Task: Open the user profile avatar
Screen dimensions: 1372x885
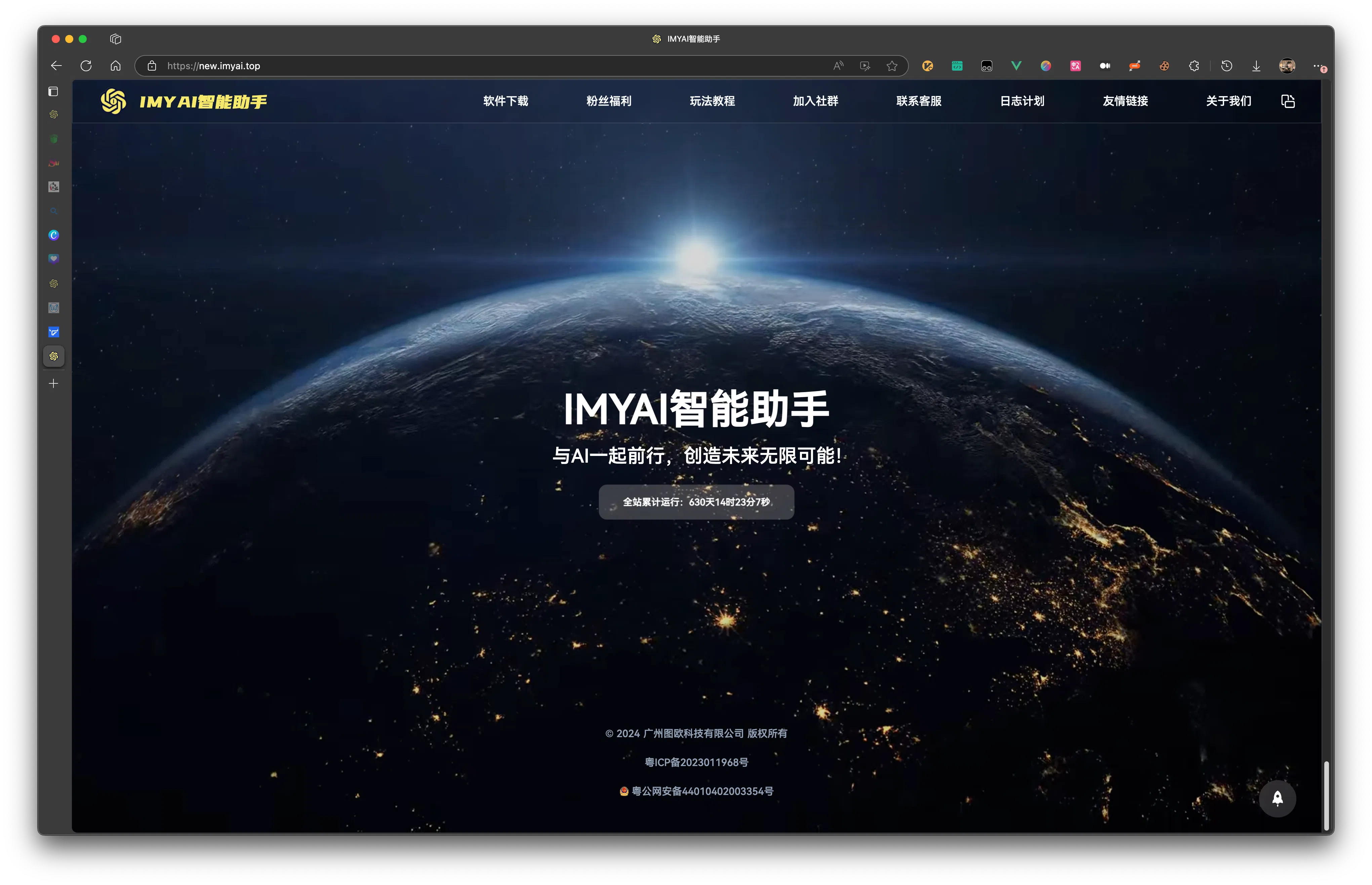Action: tap(1287, 66)
